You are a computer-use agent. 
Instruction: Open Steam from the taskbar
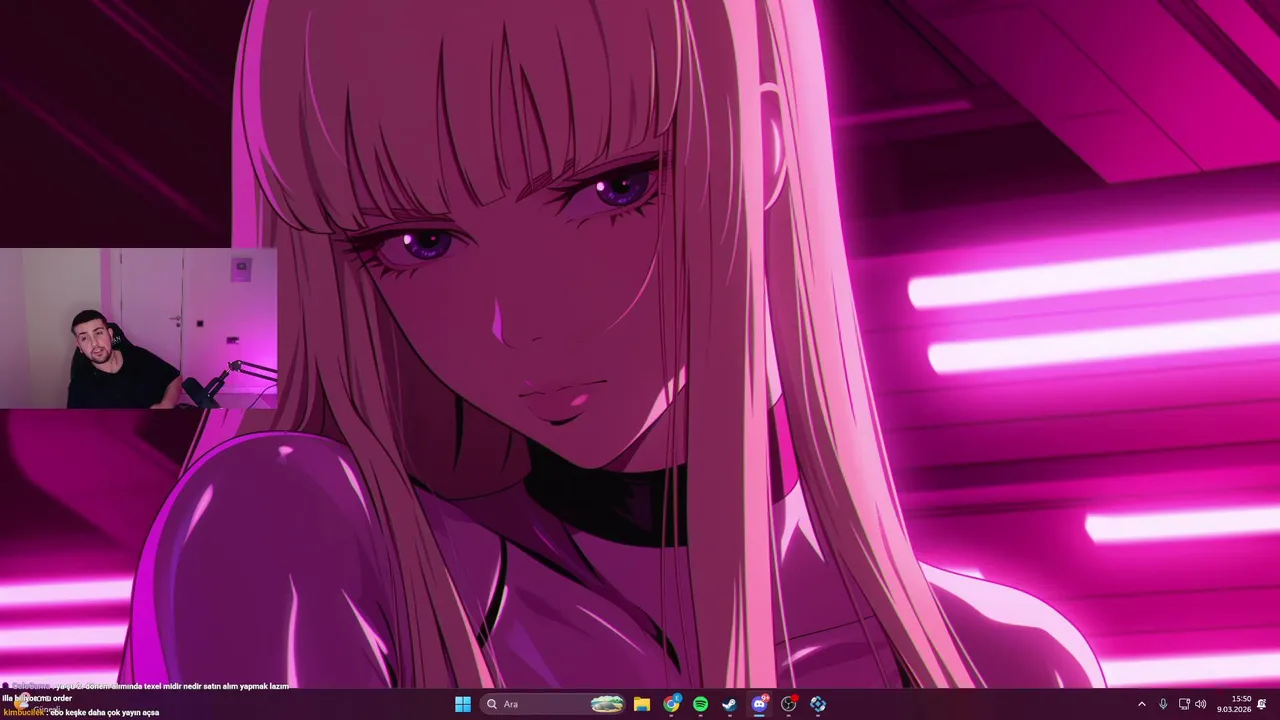coord(730,704)
